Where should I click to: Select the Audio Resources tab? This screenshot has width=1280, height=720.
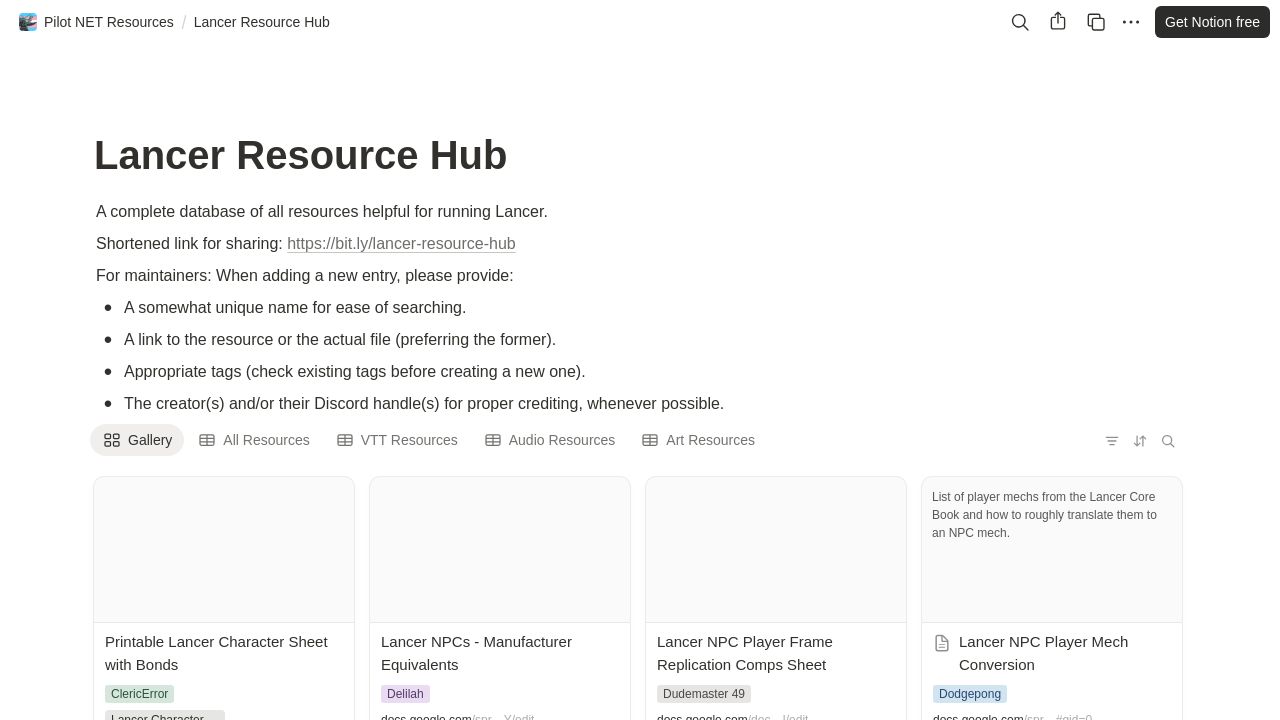click(550, 440)
